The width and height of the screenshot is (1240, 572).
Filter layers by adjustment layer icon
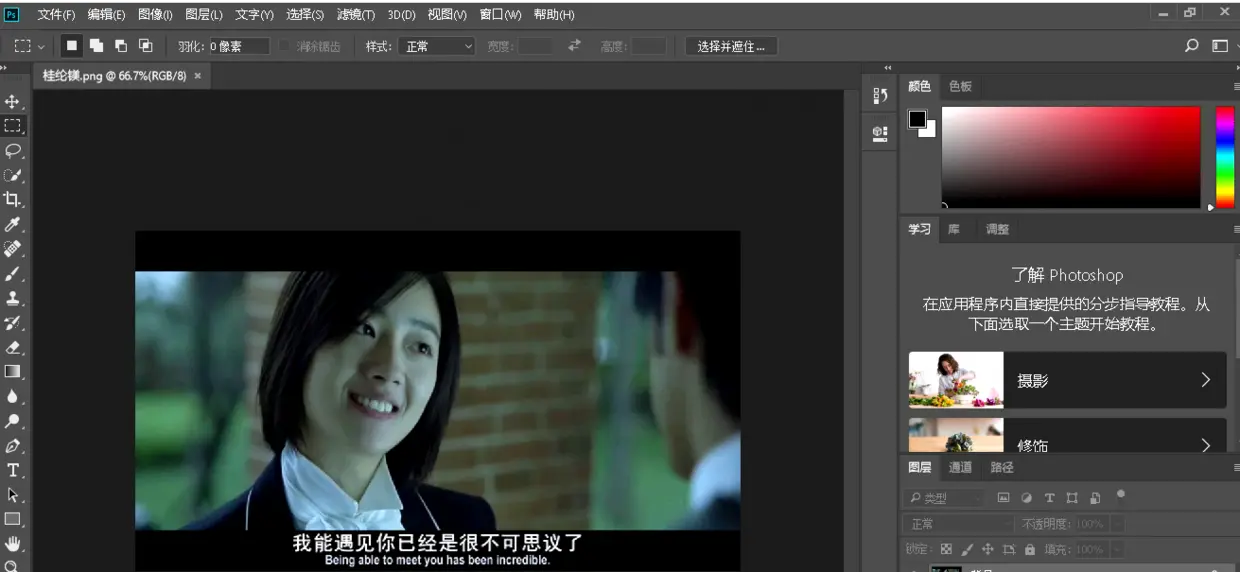pos(1027,497)
